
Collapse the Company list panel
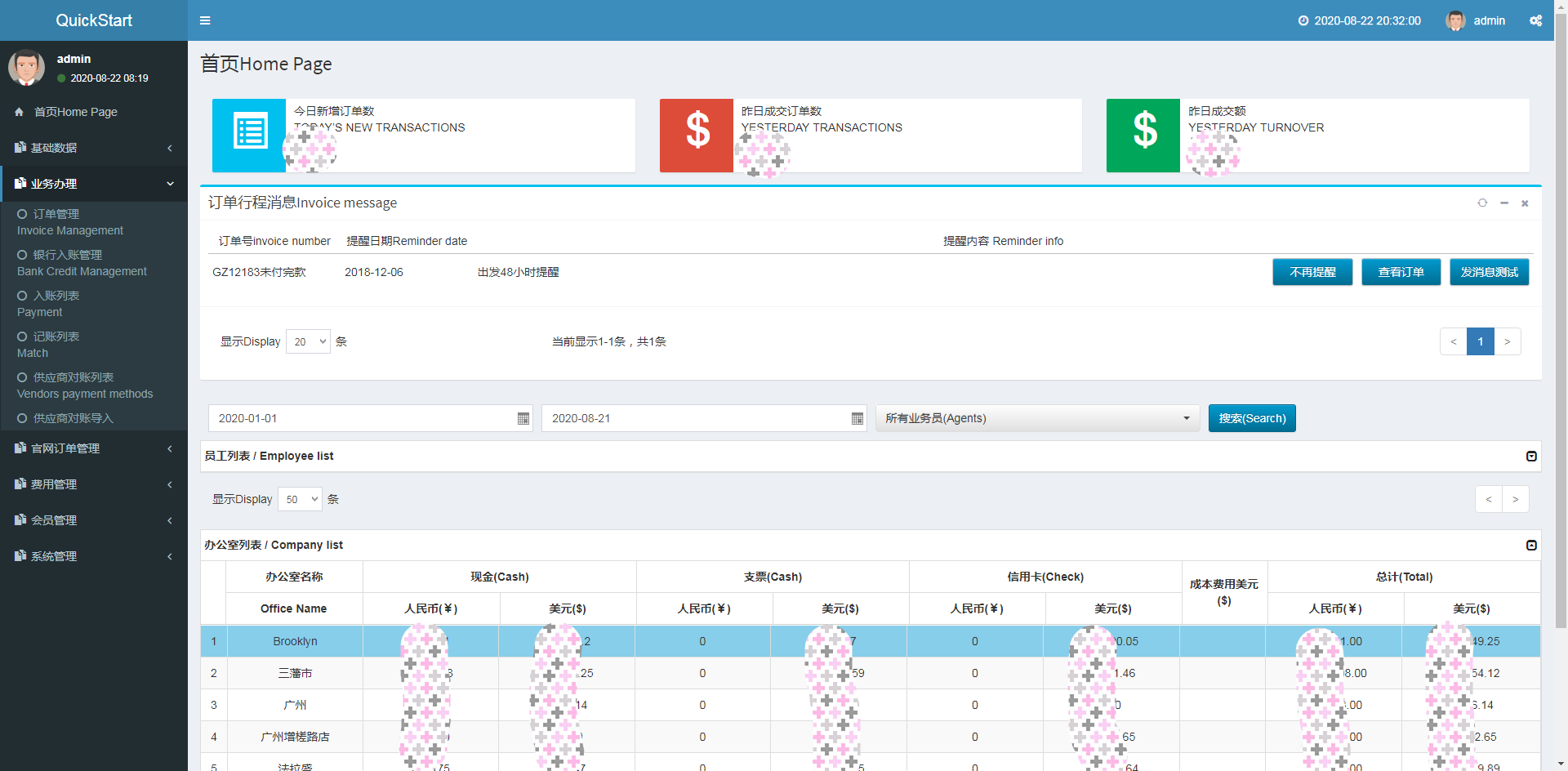(1531, 546)
